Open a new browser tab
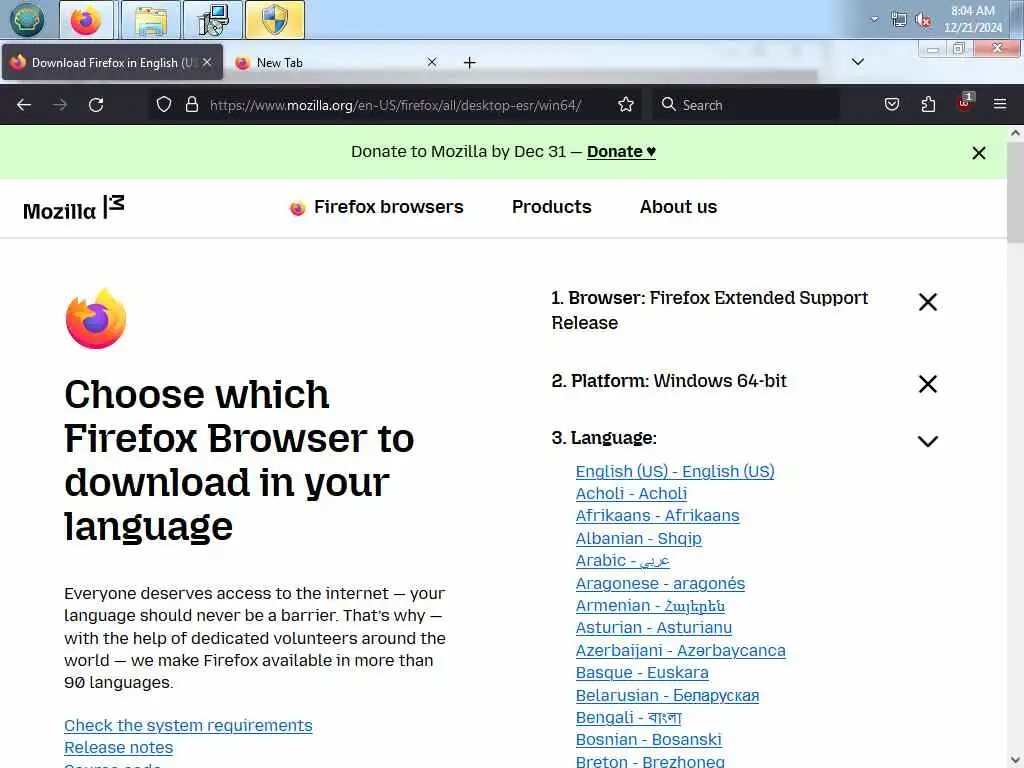 pyautogui.click(x=470, y=63)
